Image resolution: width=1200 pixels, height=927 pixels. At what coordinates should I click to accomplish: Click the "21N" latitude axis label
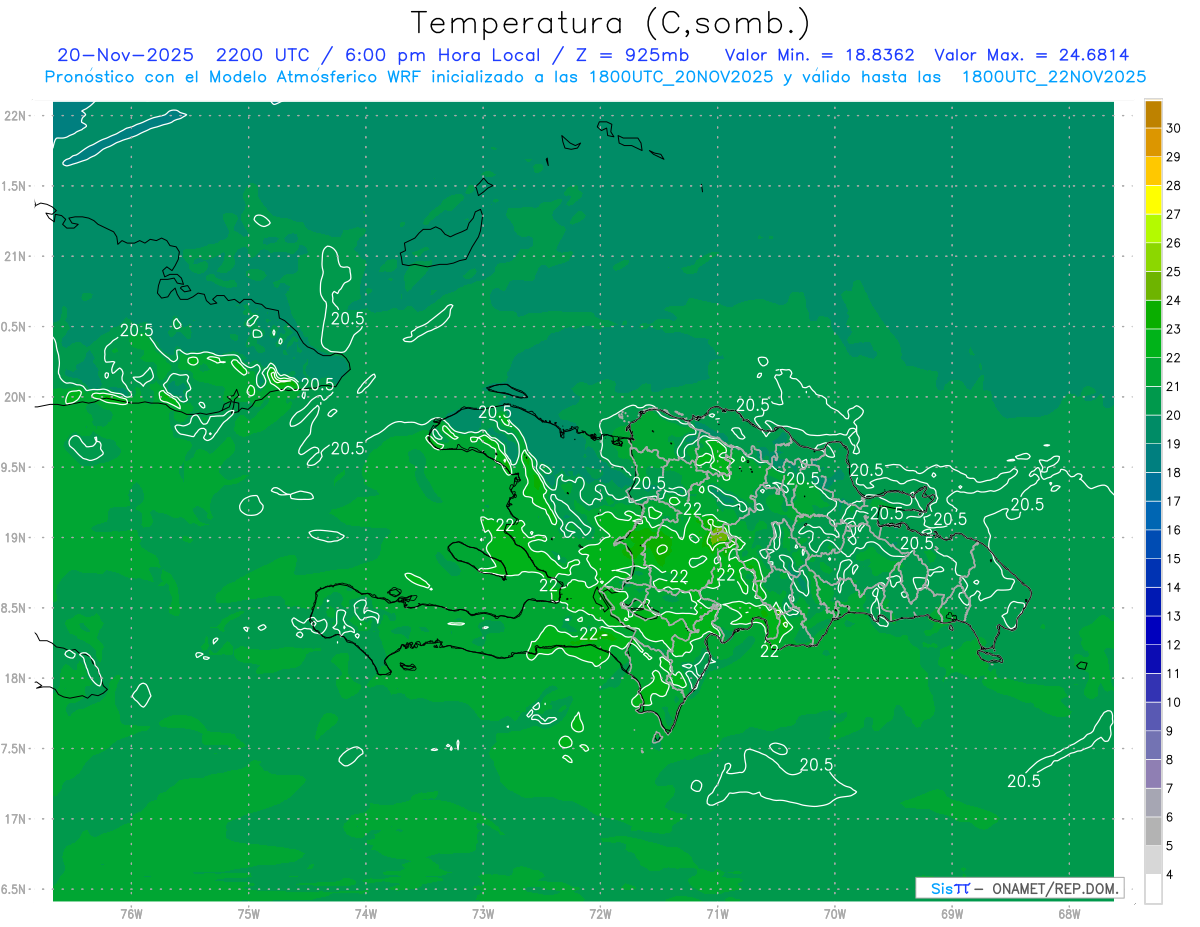(x=13, y=256)
